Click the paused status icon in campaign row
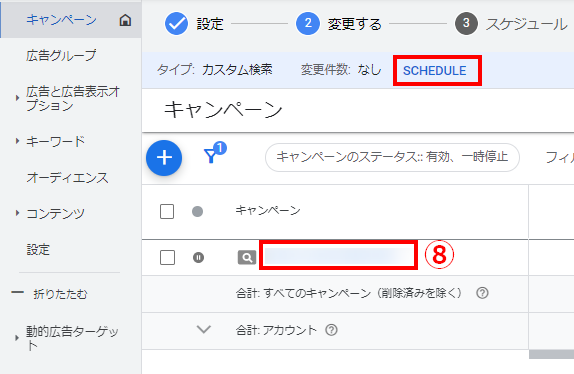This screenshot has height=374, width=574. coord(198,258)
